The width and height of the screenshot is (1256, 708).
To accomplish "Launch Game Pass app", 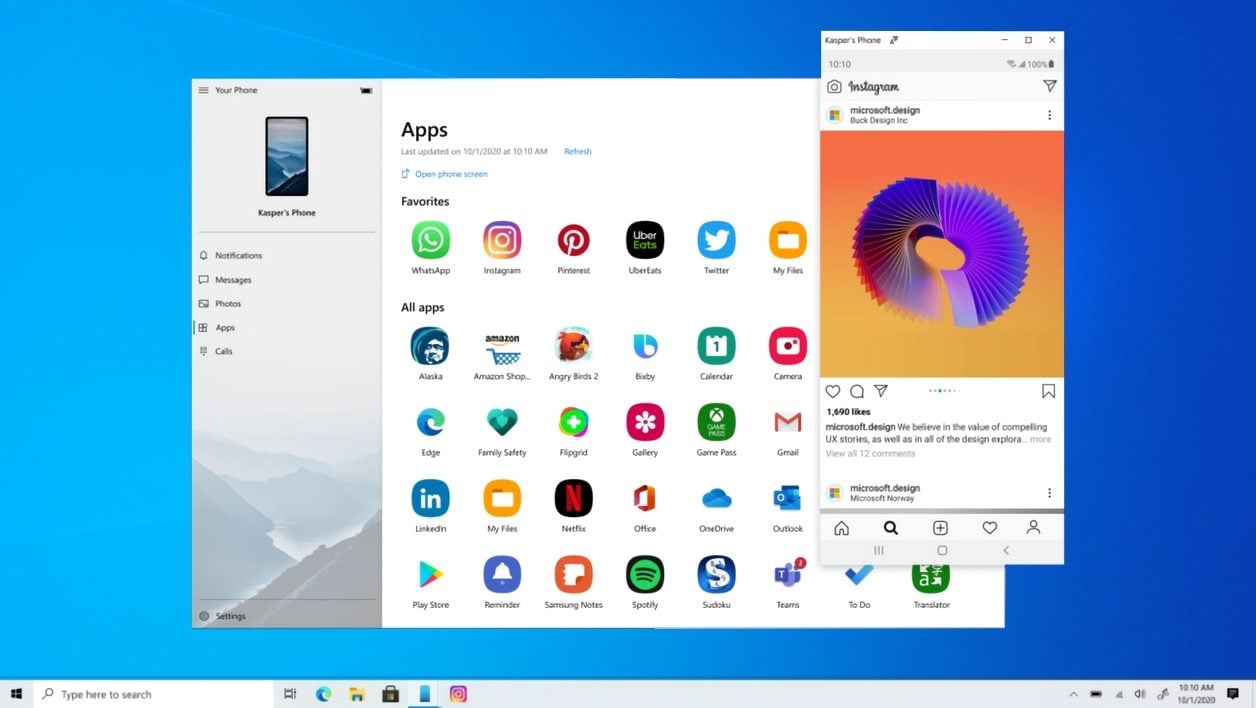I will pos(716,422).
